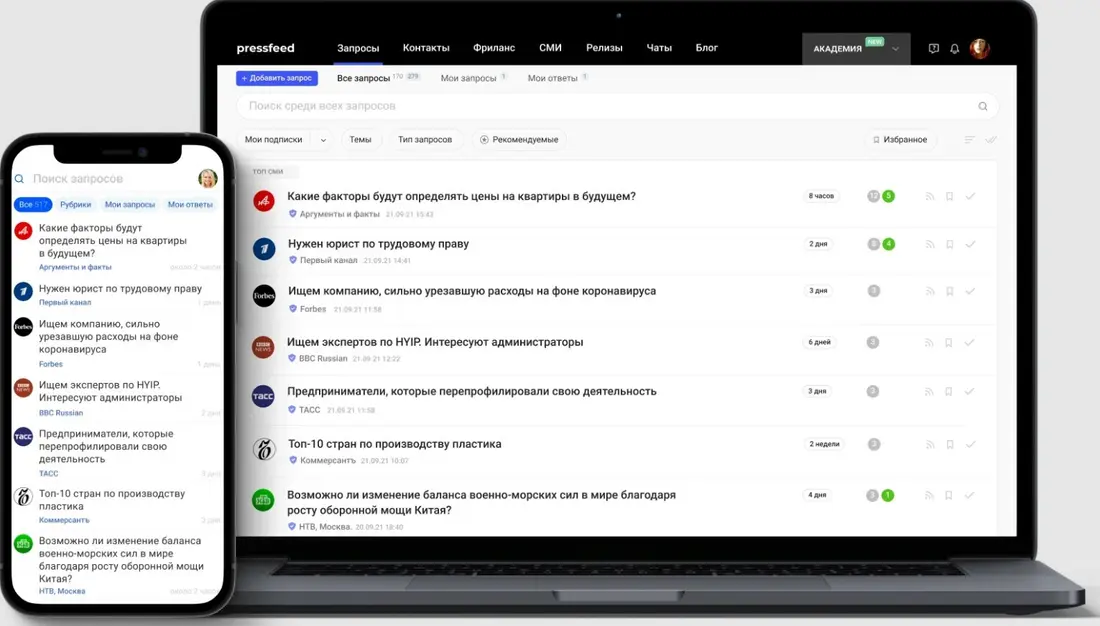Click the BBC Russian logo on laptop
The width and height of the screenshot is (1100, 626).
(x=263, y=347)
